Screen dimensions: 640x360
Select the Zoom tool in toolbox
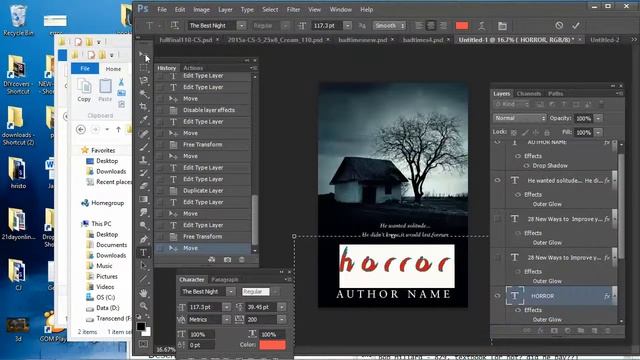point(143,305)
